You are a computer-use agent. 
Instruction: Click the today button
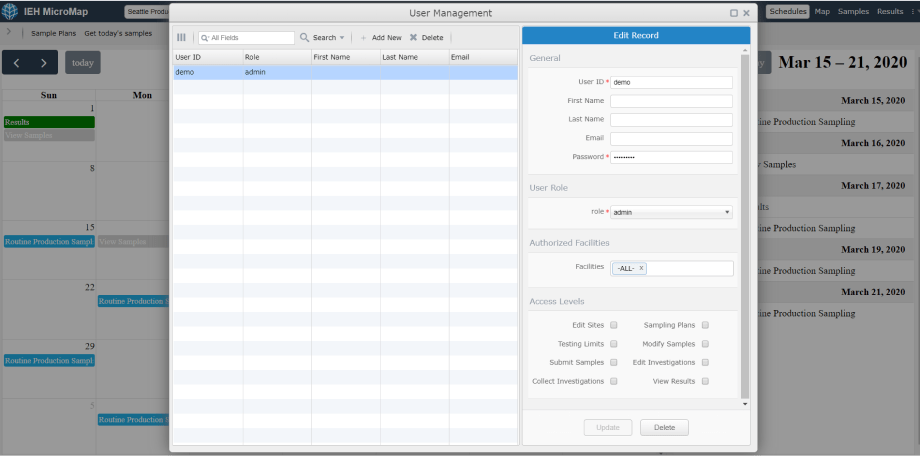(x=83, y=63)
